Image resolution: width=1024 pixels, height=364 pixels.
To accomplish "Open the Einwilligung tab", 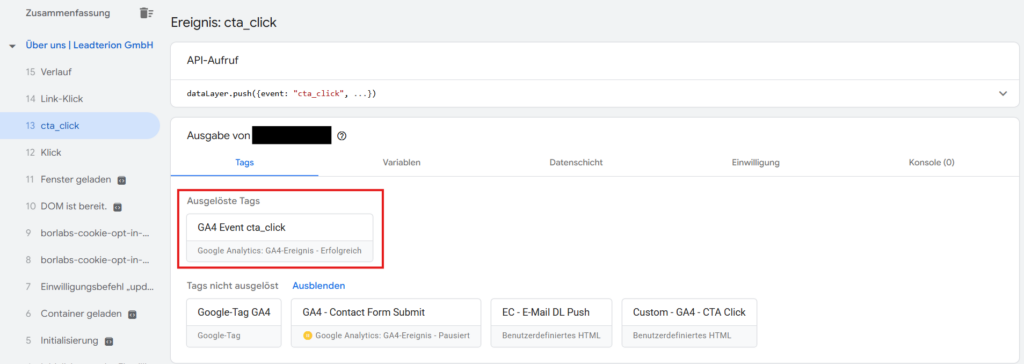I will coord(755,163).
